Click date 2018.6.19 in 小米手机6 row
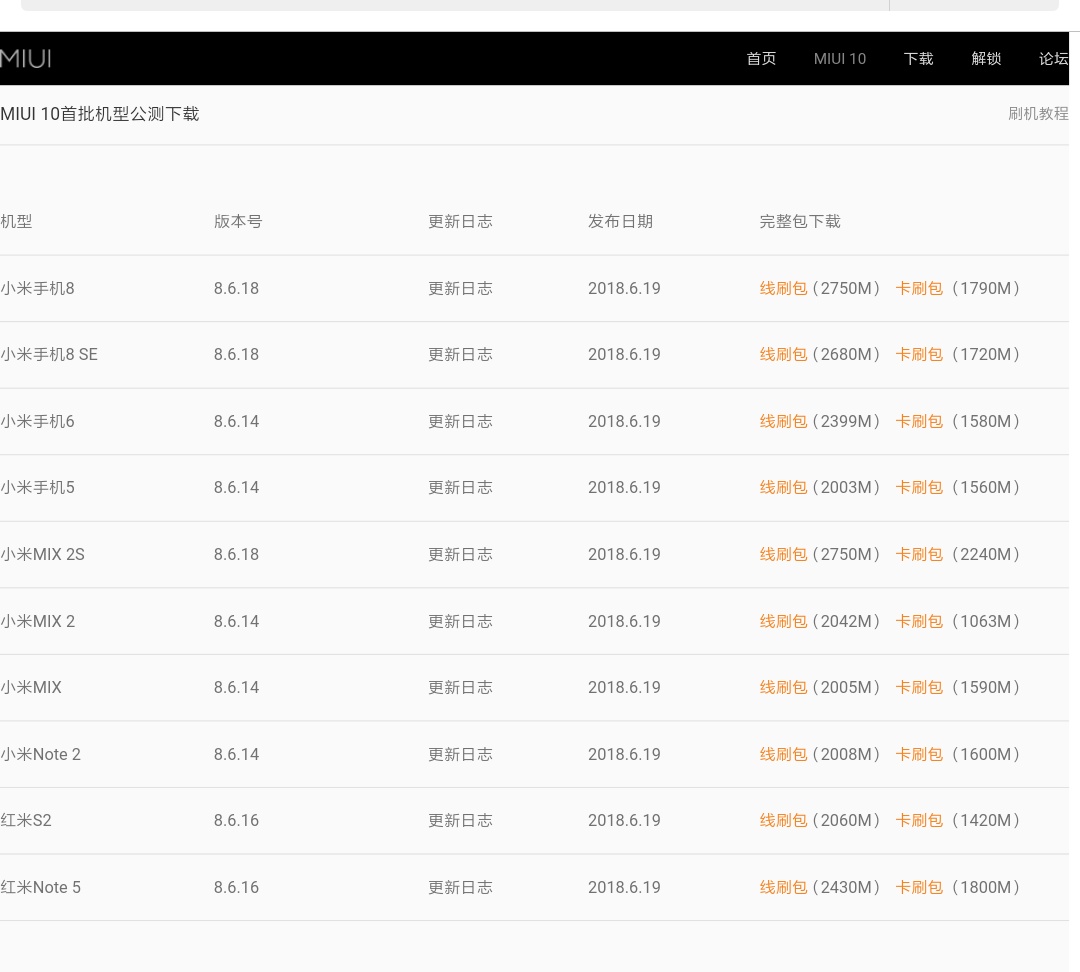The height and width of the screenshot is (972, 1080). 624,421
